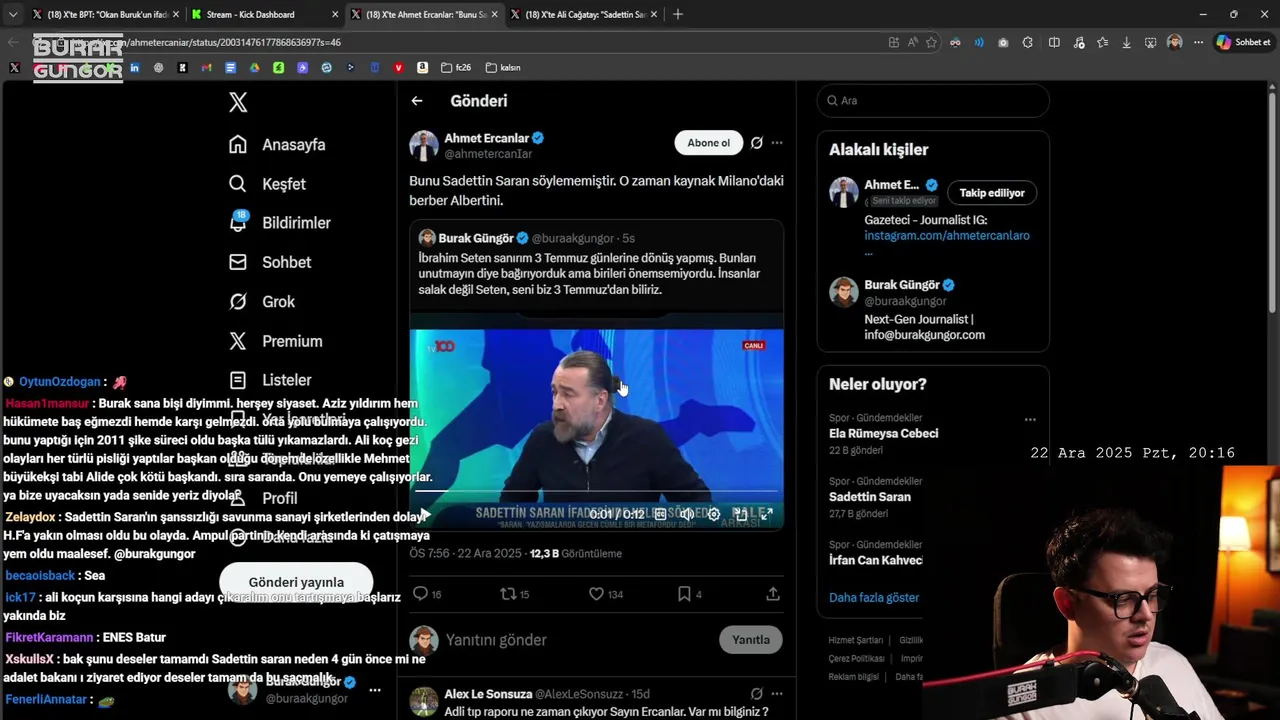This screenshot has height=720, width=1280.
Task: Toggle split screen view icon
Action: [x=1054, y=42]
